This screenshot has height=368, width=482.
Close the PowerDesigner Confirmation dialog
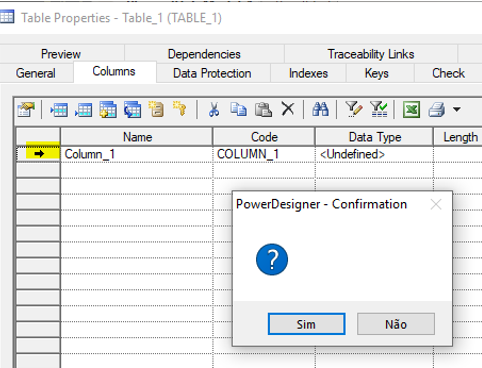pos(436,204)
